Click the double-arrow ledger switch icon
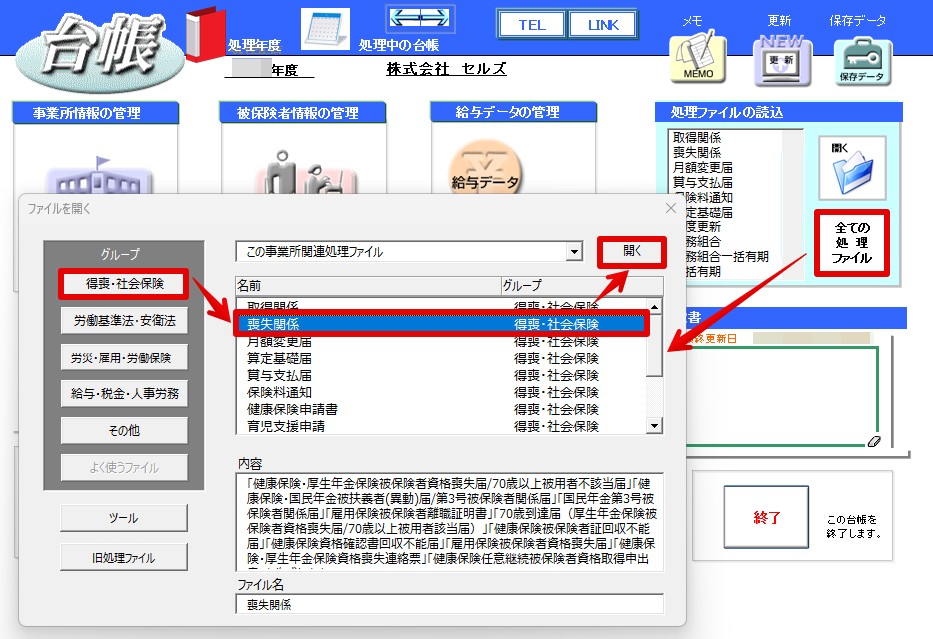933x639 pixels. coord(420,18)
